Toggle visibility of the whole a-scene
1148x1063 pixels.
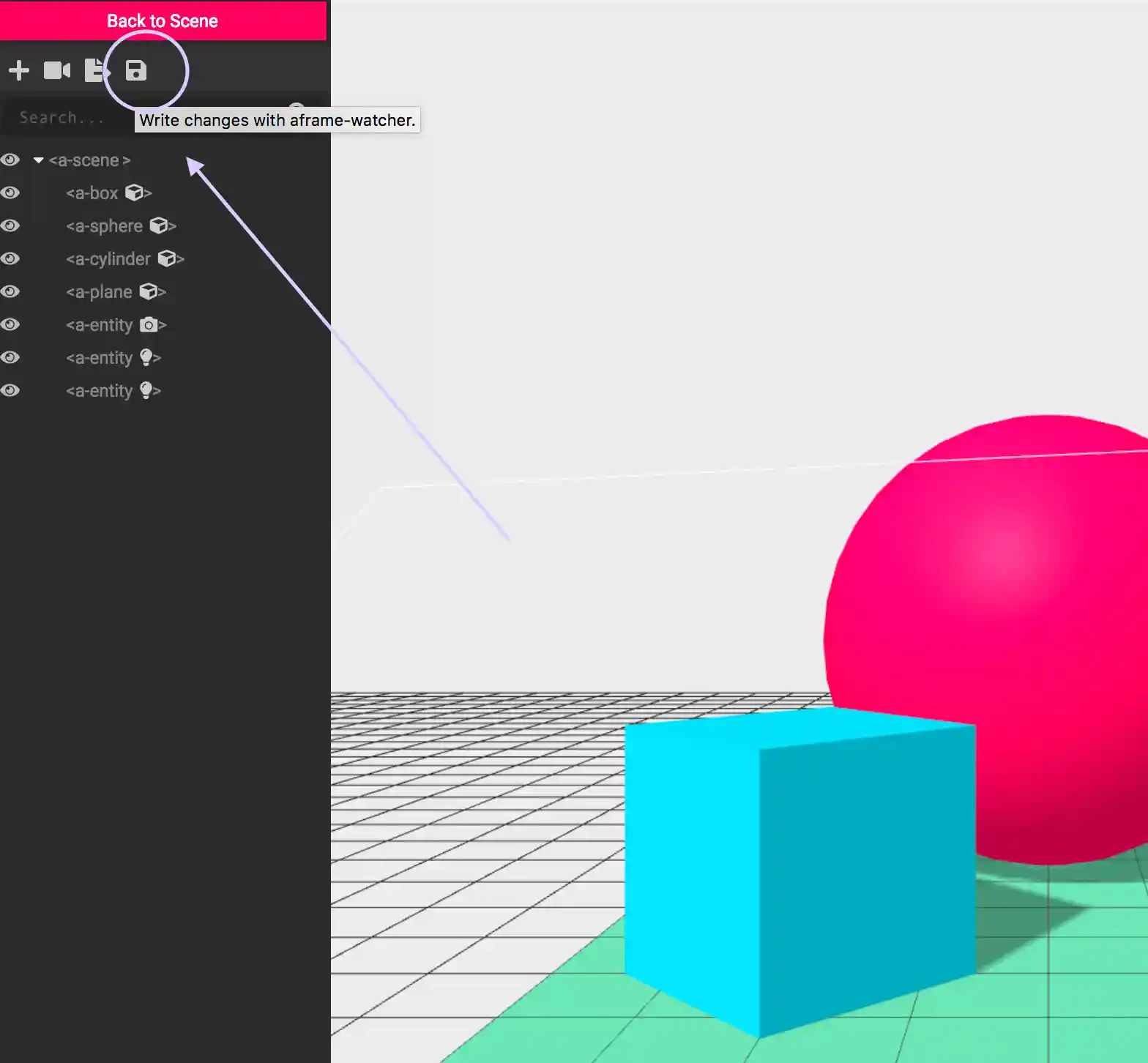(10, 160)
